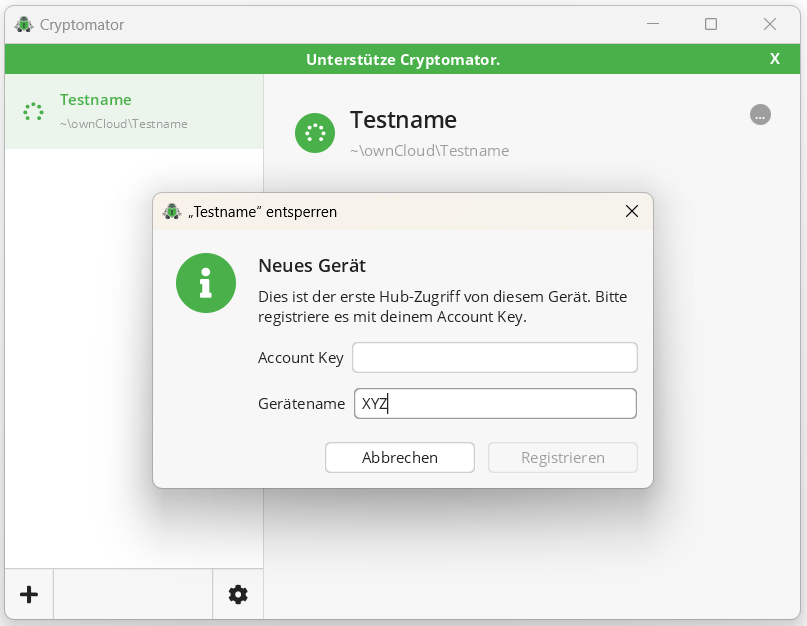Click the Neues Gerät heading
This screenshot has height=626, width=807.
pos(312,266)
